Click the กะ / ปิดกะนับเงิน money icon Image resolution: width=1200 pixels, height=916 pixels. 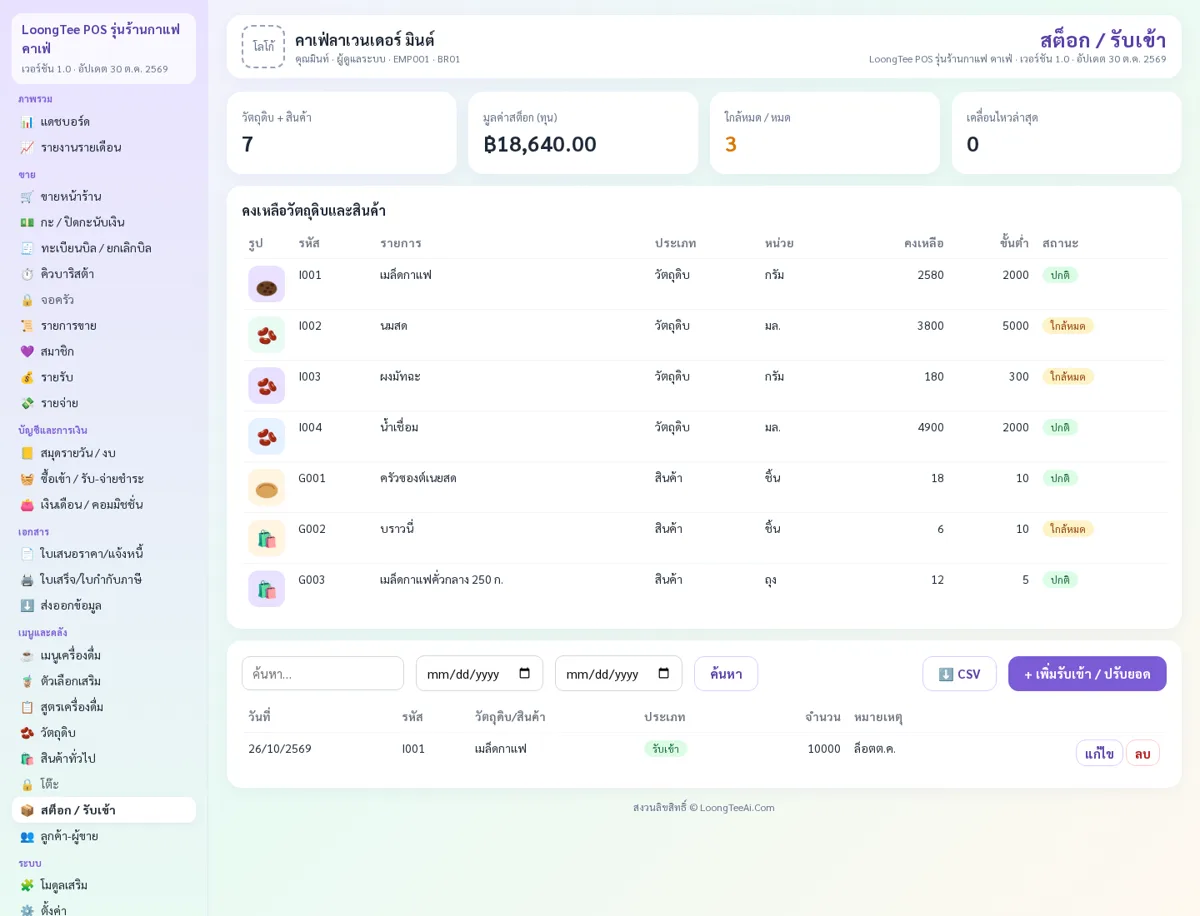point(27,222)
